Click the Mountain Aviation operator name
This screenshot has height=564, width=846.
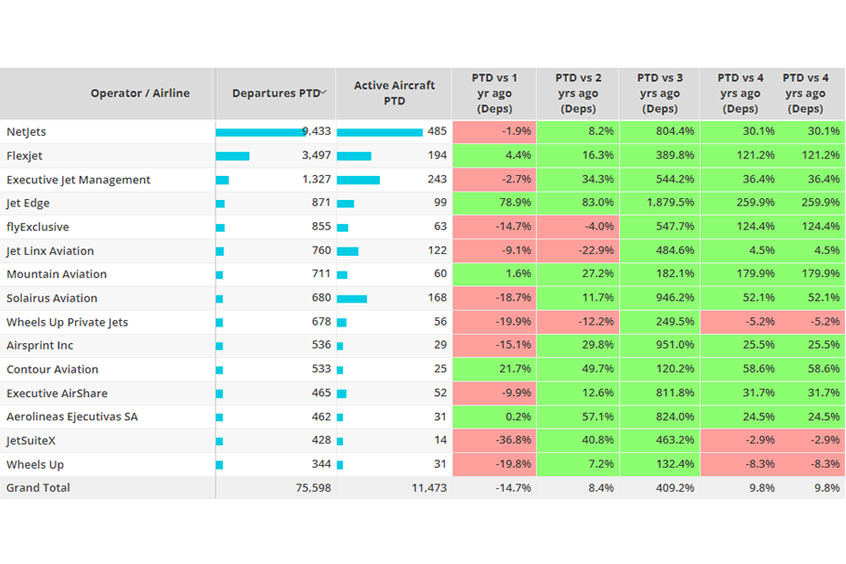pyautogui.click(x=56, y=274)
